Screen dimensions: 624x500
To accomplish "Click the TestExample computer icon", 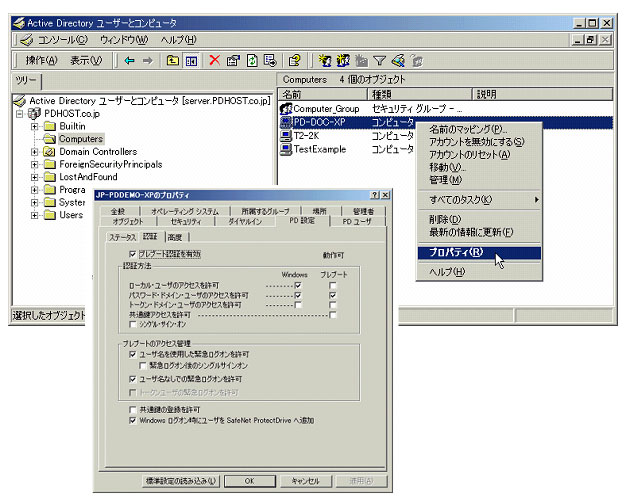I will click(x=286, y=149).
